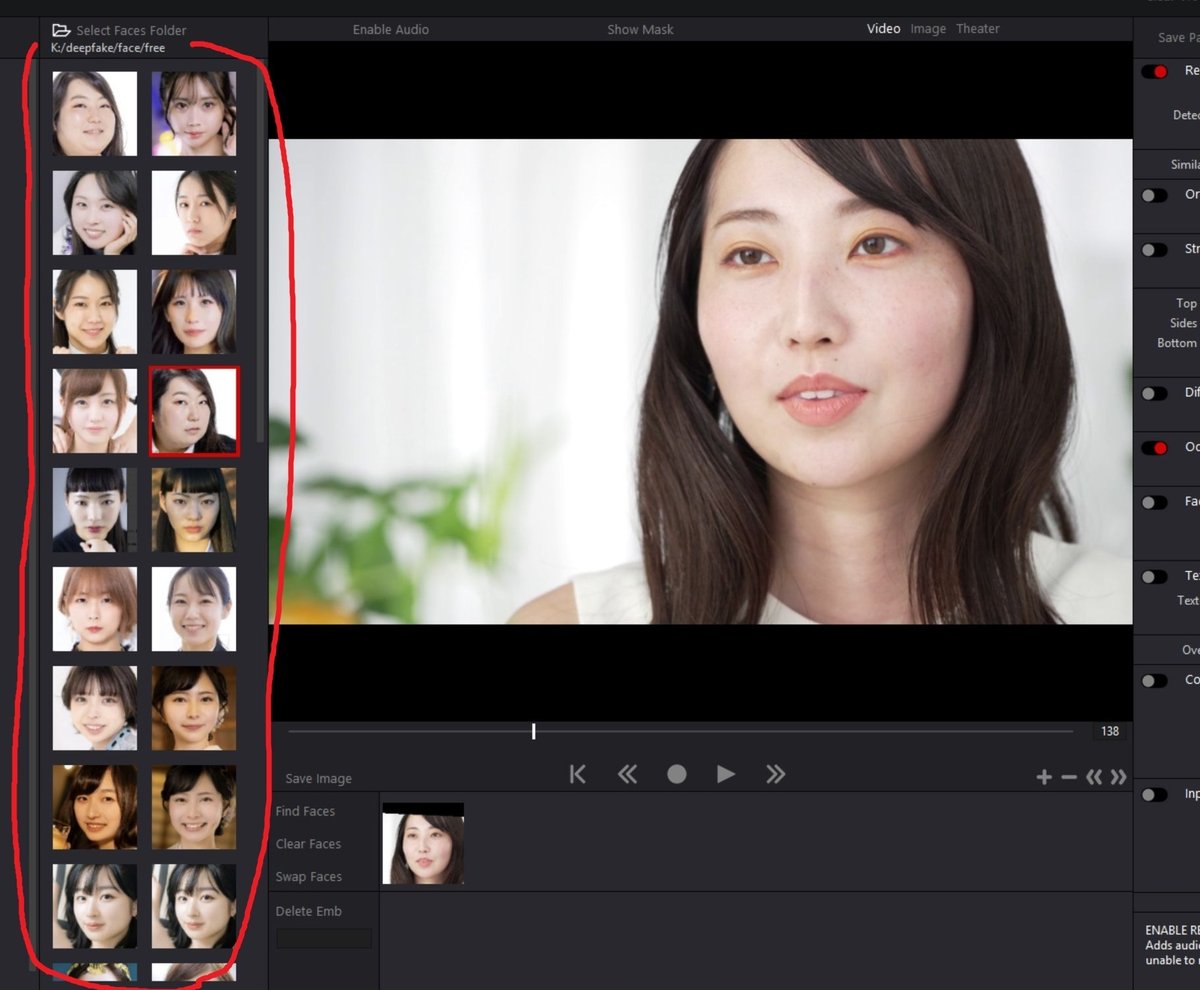Click the frame number field showing 138
Screen dimensions: 1200x990
click(x=1110, y=732)
